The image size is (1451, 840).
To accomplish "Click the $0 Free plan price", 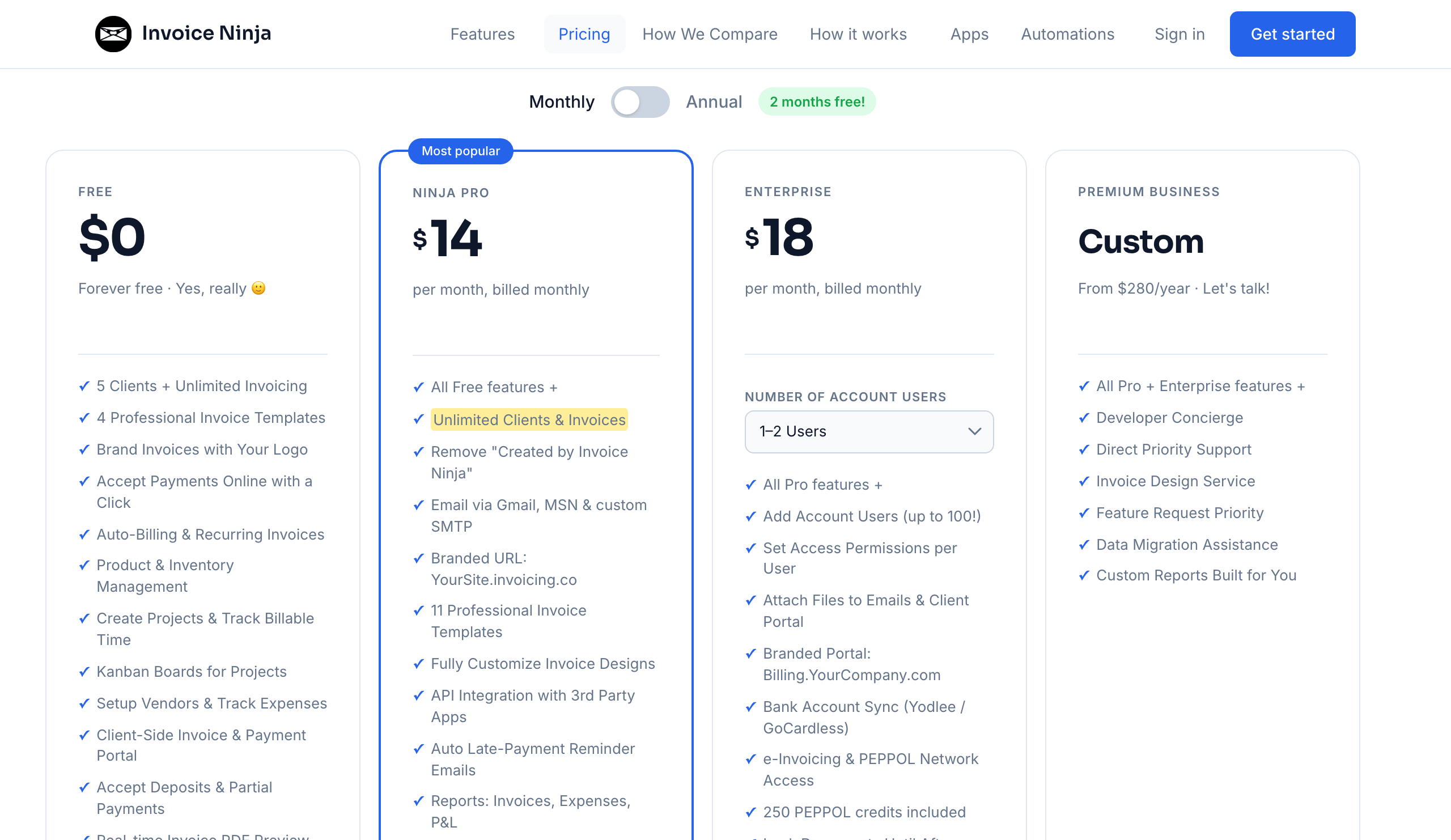I will (112, 237).
